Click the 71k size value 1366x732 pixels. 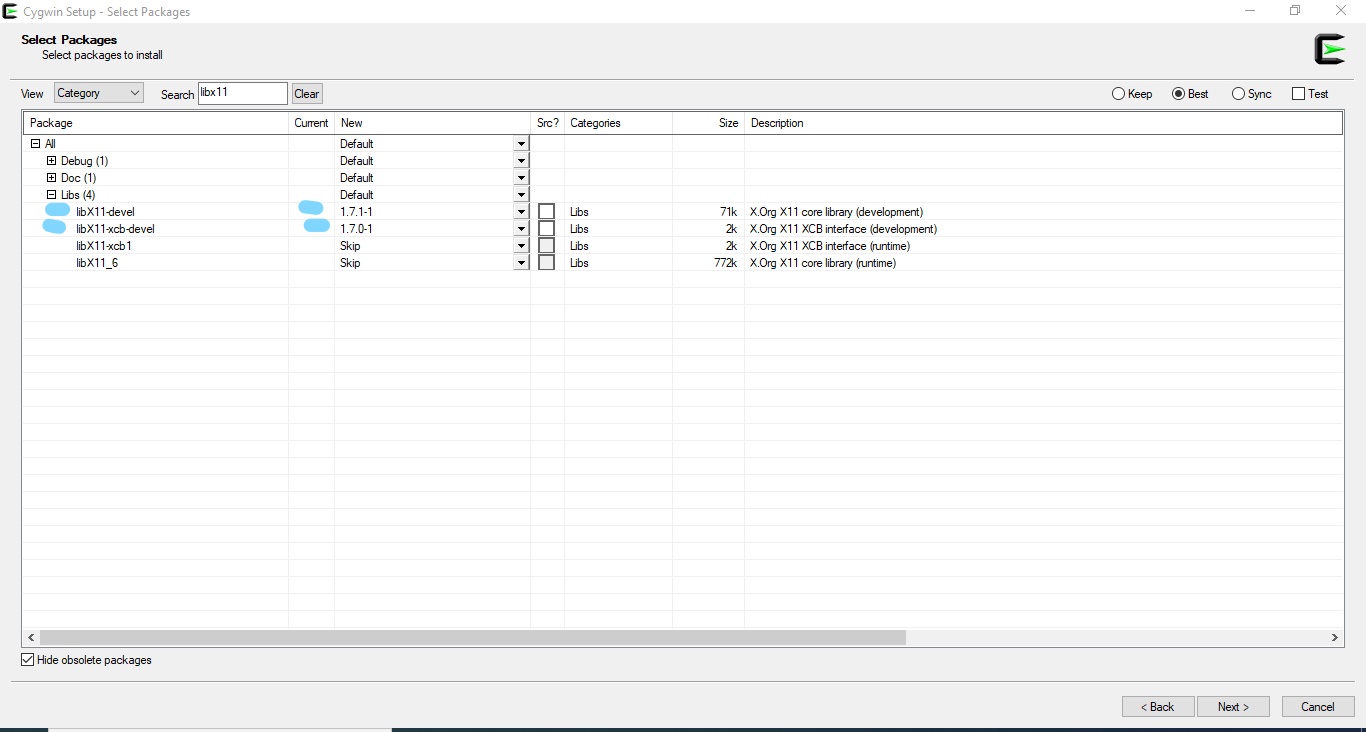click(x=728, y=212)
